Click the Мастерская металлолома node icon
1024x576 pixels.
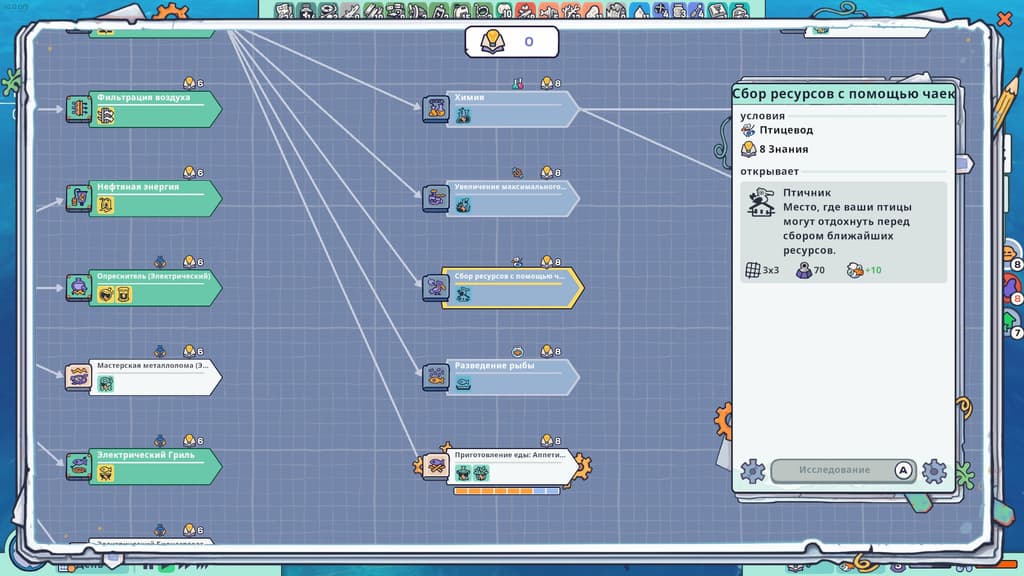click(78, 377)
